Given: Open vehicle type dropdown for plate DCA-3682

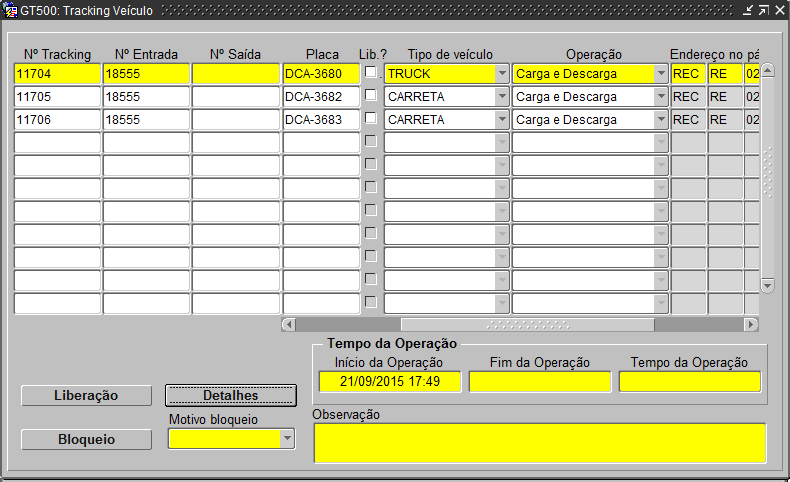Looking at the screenshot, I should click(502, 97).
